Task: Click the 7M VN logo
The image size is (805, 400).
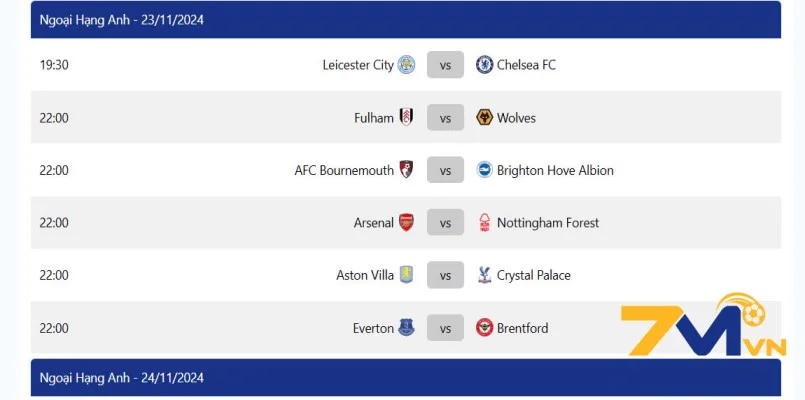Action: 703,327
